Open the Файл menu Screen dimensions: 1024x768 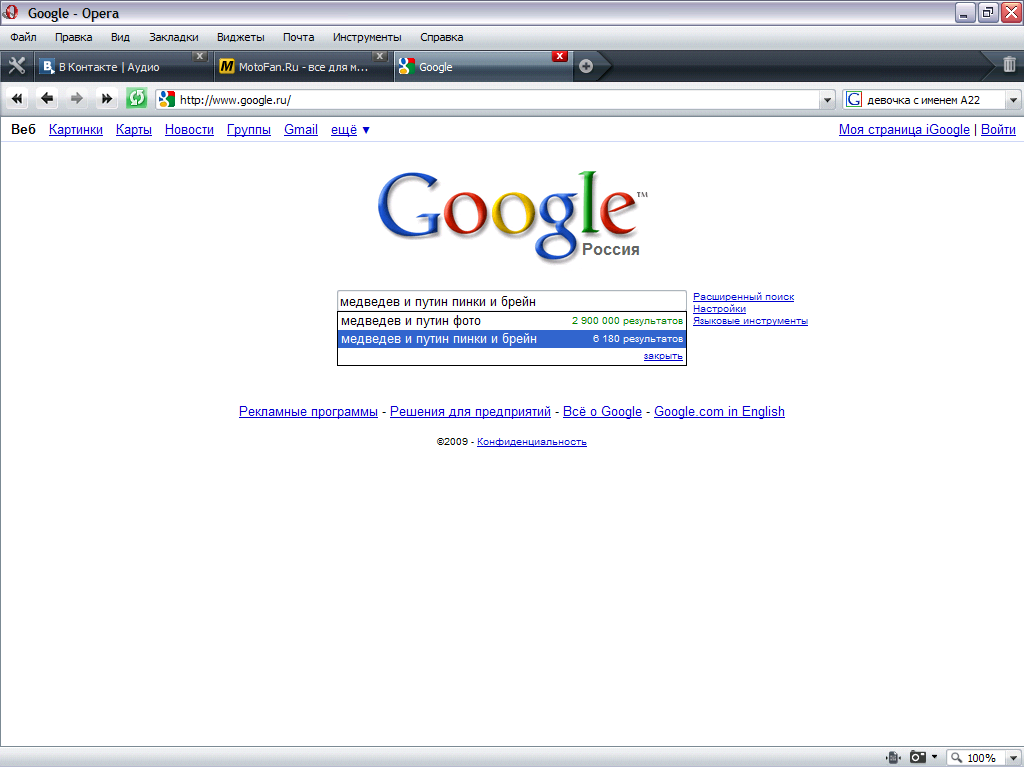coord(24,37)
